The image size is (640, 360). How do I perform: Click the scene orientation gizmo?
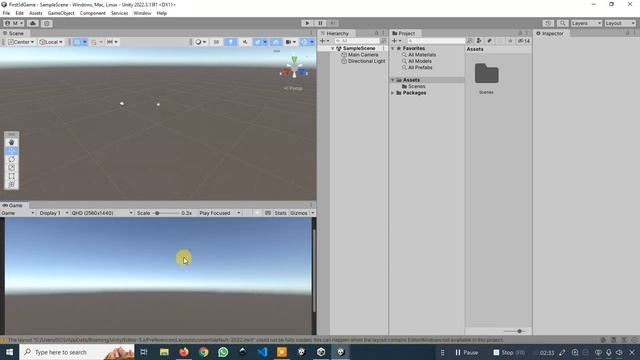click(294, 69)
